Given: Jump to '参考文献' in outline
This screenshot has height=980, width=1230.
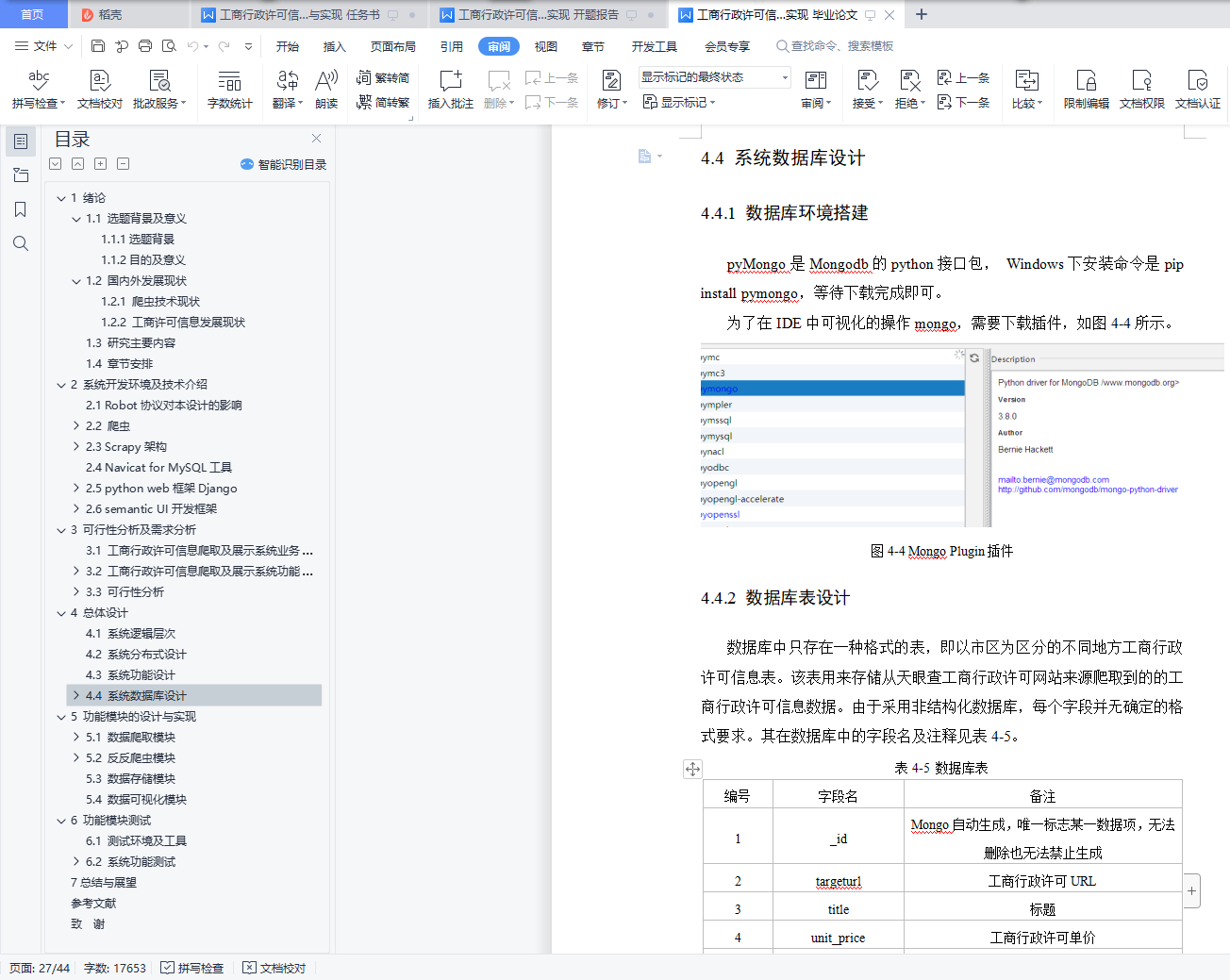Looking at the screenshot, I should click(93, 904).
